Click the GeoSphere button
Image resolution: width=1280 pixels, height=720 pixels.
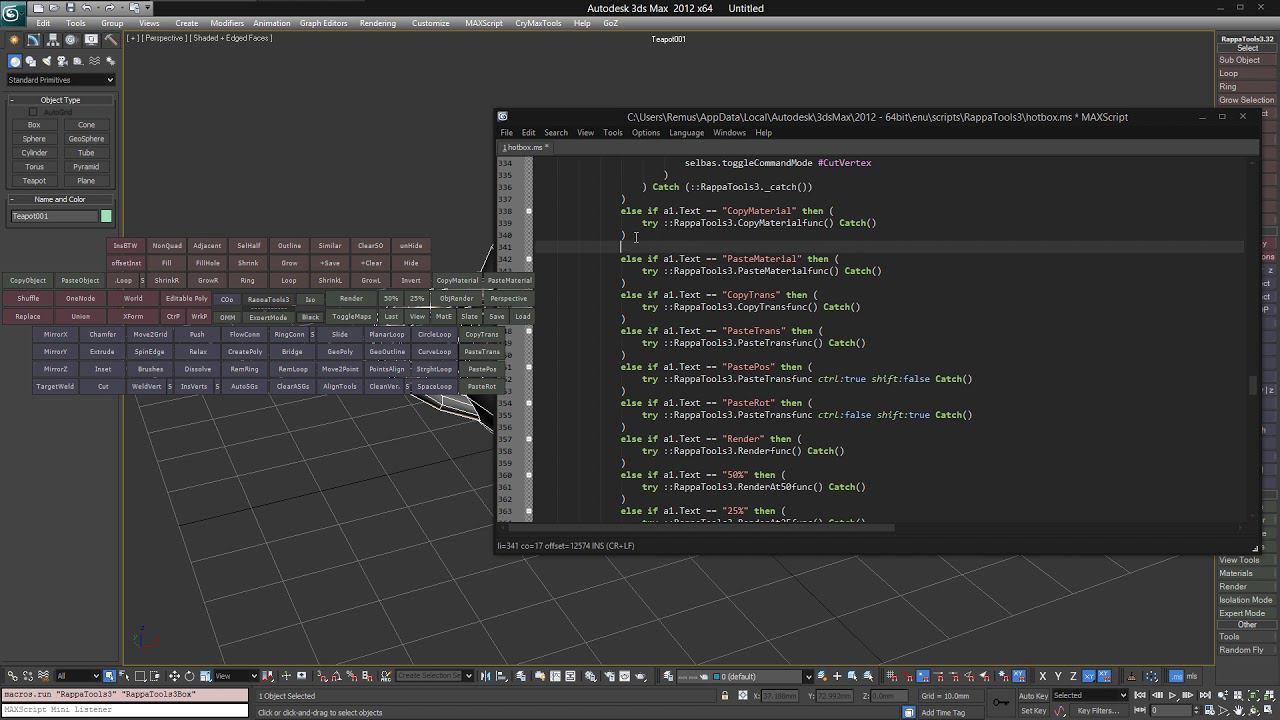coord(86,139)
